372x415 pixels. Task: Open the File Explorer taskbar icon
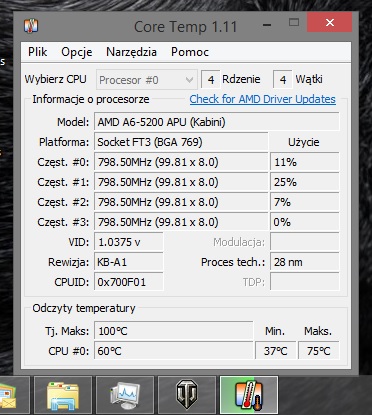click(63, 395)
